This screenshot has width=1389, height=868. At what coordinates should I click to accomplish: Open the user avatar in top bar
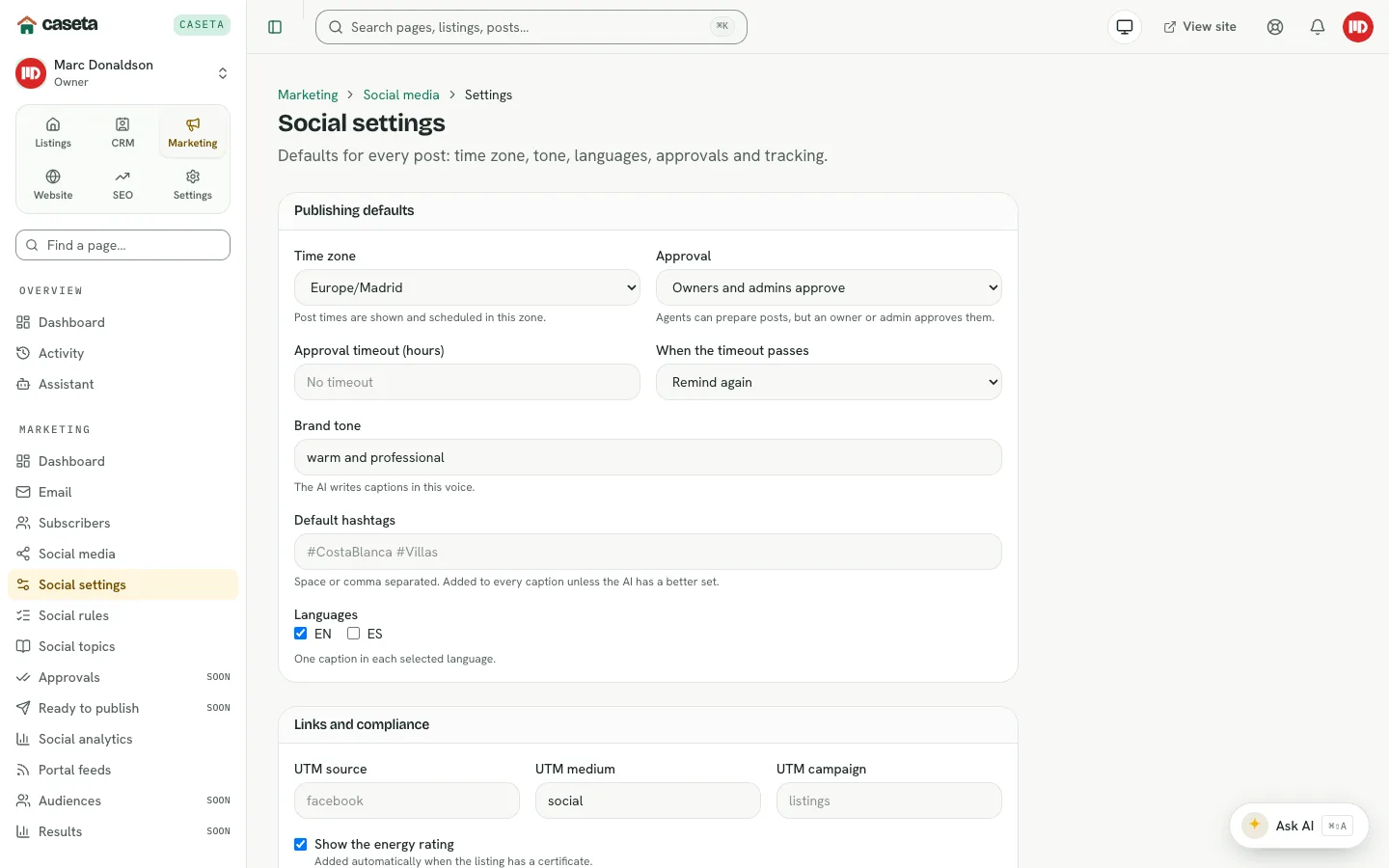(1358, 27)
